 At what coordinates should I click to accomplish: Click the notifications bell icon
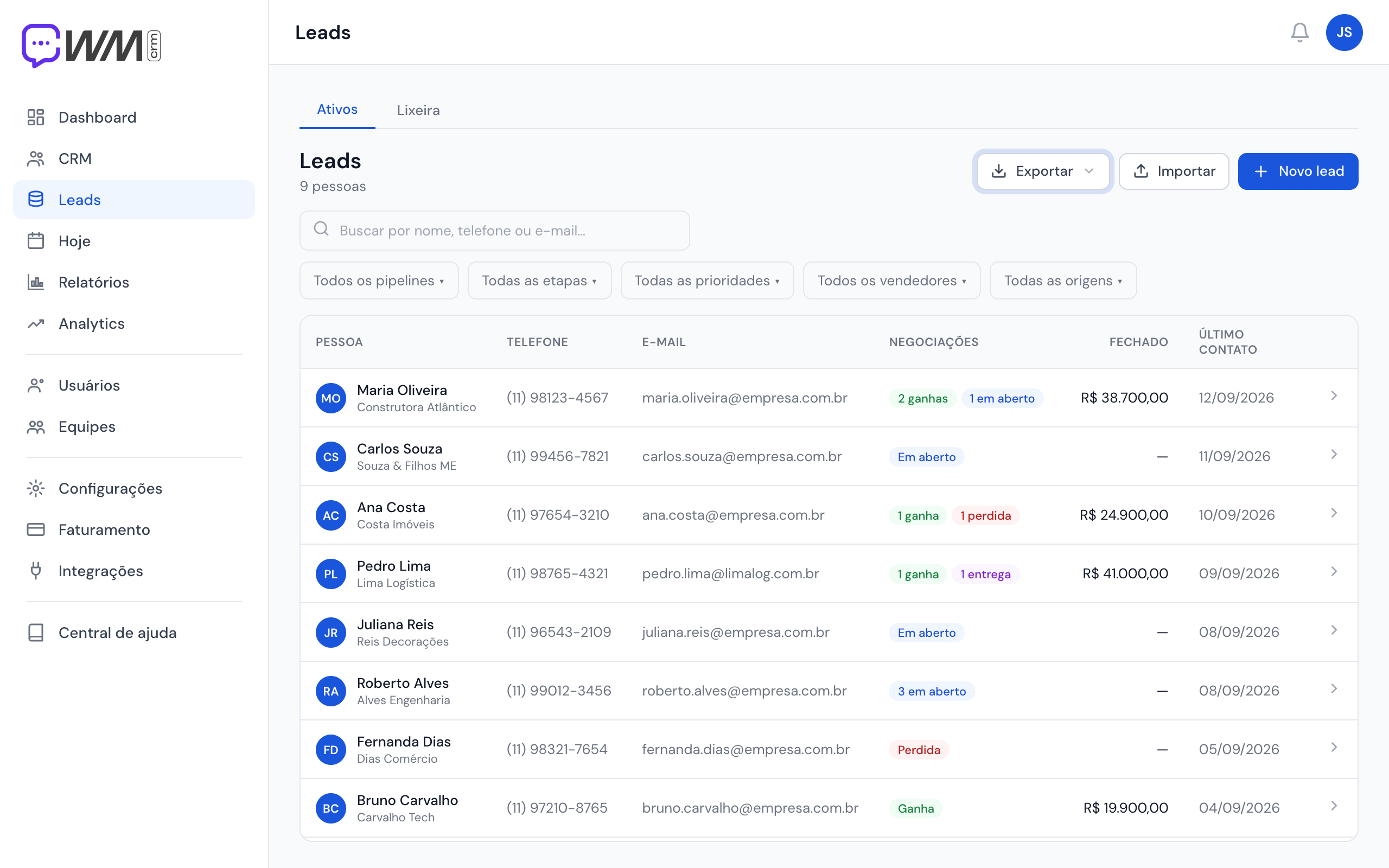[x=1299, y=33]
